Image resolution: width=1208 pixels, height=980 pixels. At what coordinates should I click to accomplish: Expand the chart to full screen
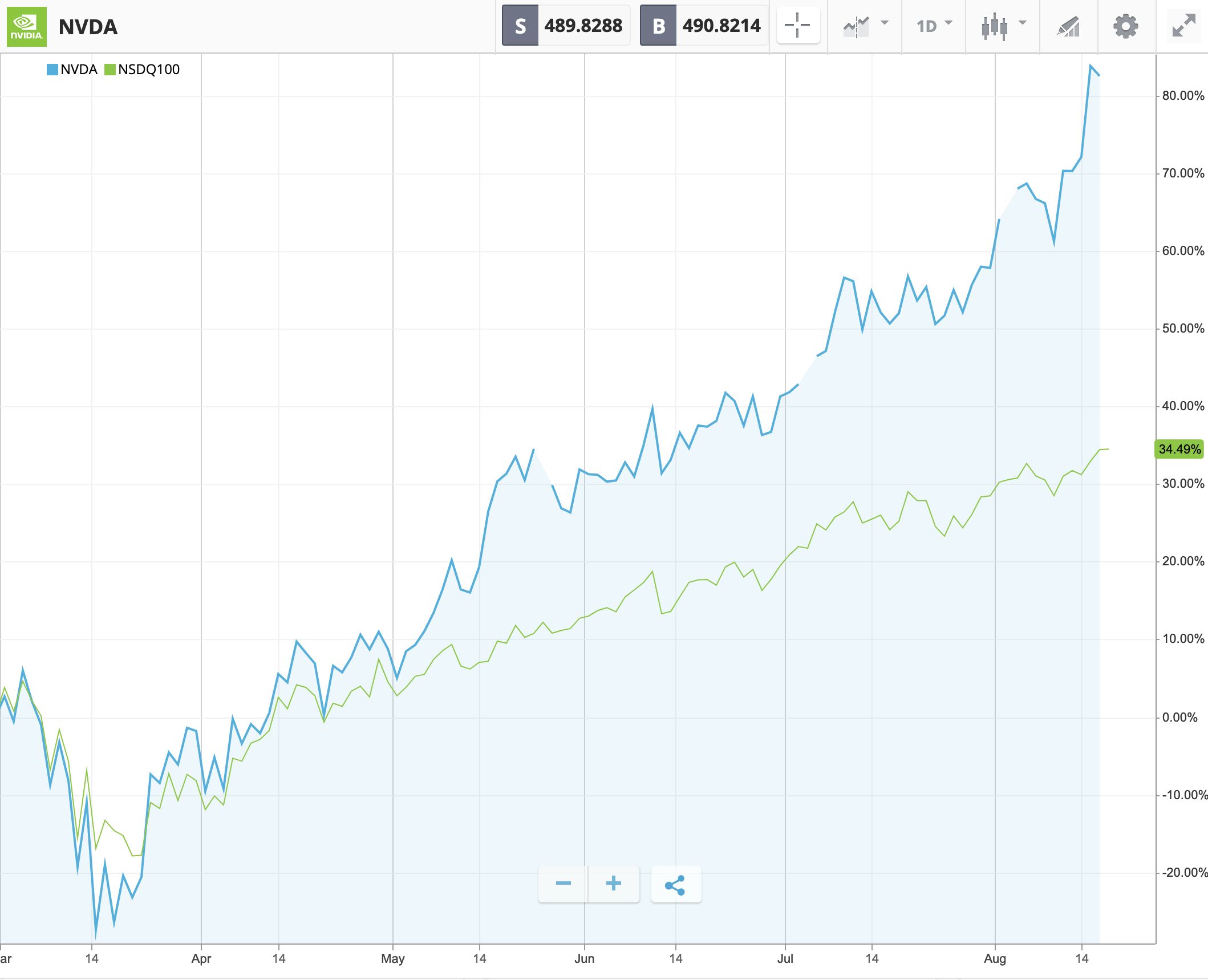(x=1184, y=26)
